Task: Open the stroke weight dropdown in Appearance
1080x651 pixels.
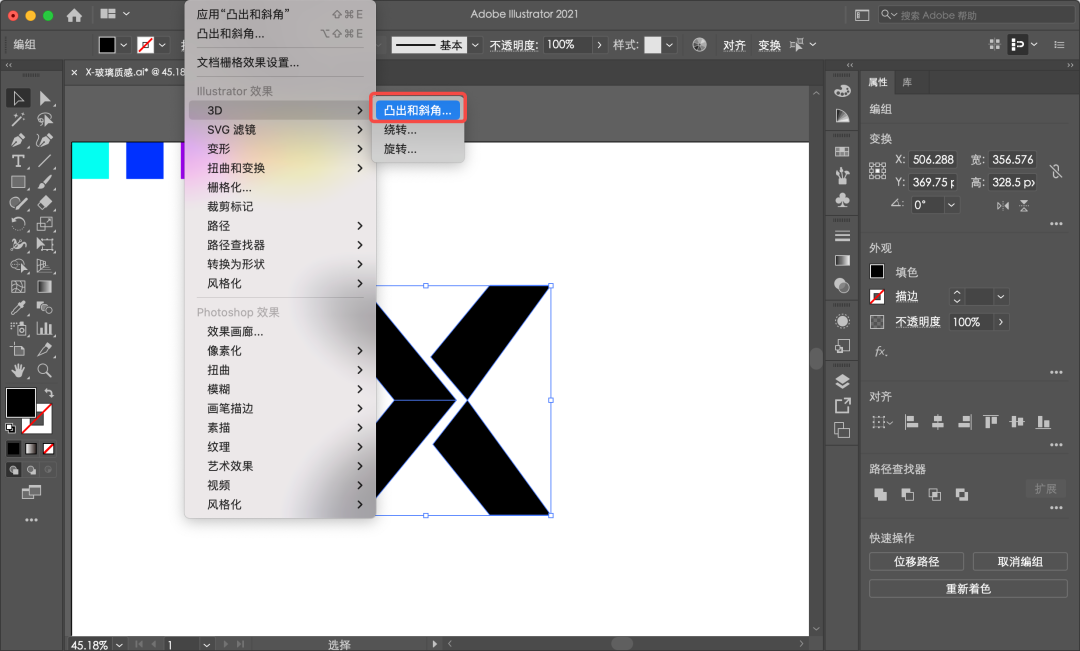Action: click(x=1001, y=297)
